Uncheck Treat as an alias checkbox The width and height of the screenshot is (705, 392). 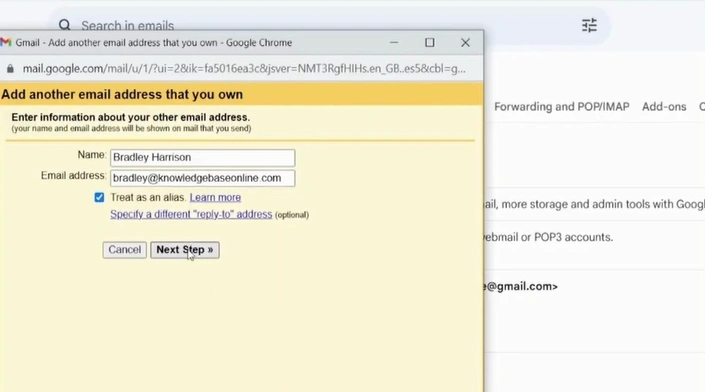pos(99,197)
